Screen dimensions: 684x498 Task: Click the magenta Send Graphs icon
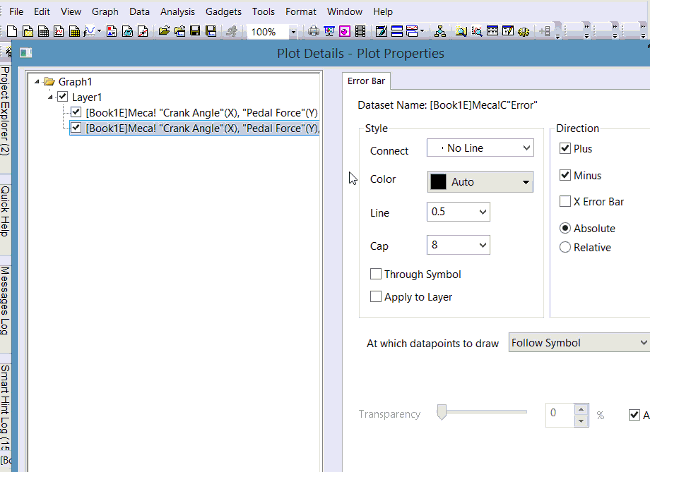345,31
